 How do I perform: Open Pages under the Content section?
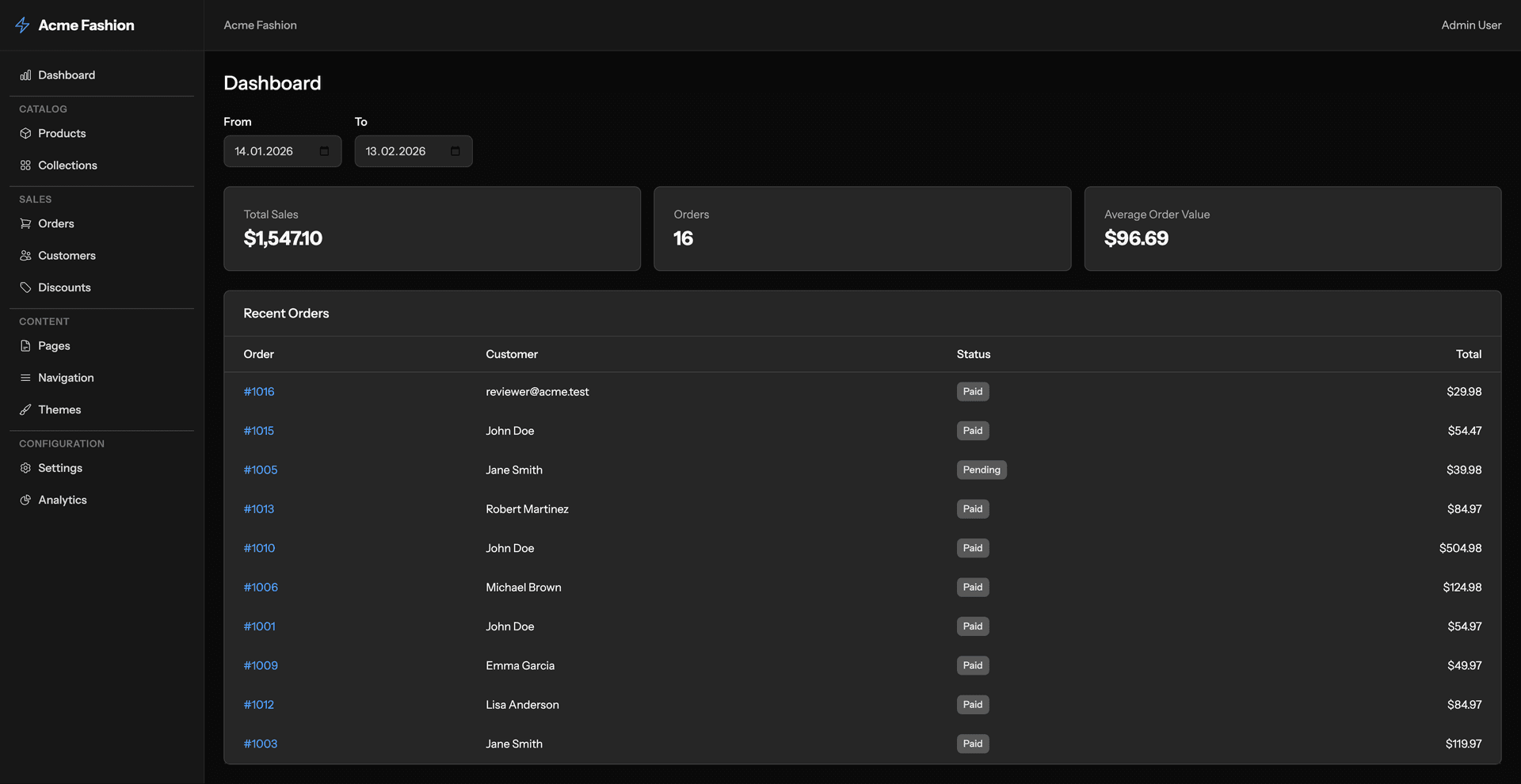pyautogui.click(x=53, y=345)
